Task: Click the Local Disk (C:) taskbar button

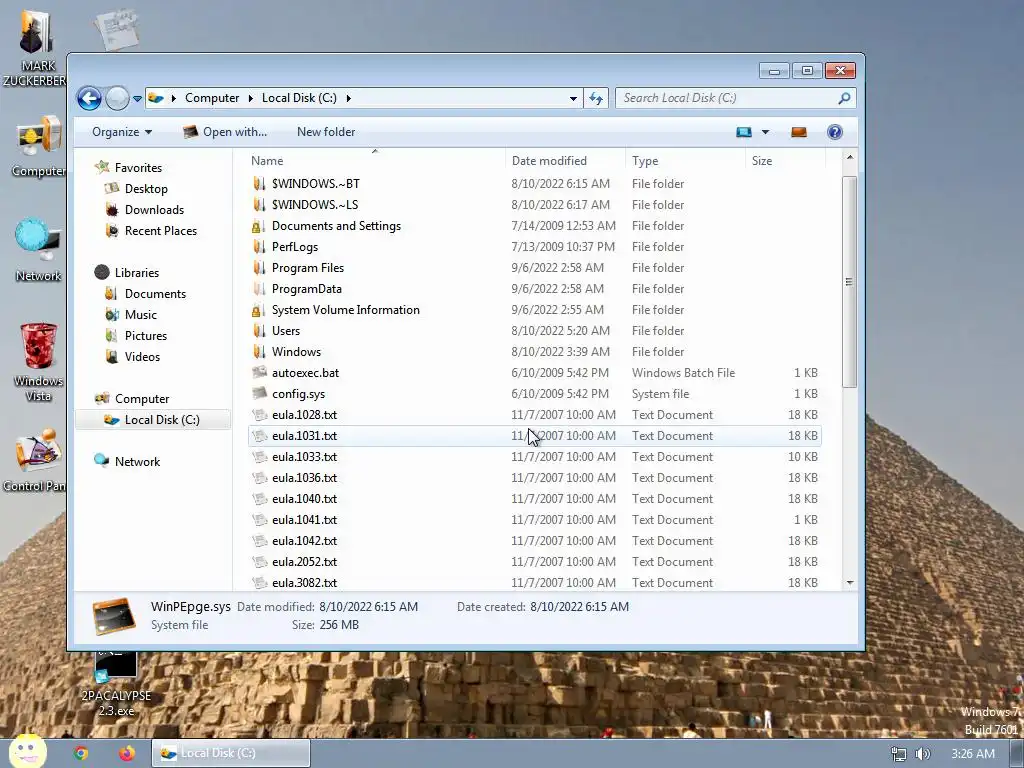Action: point(231,753)
